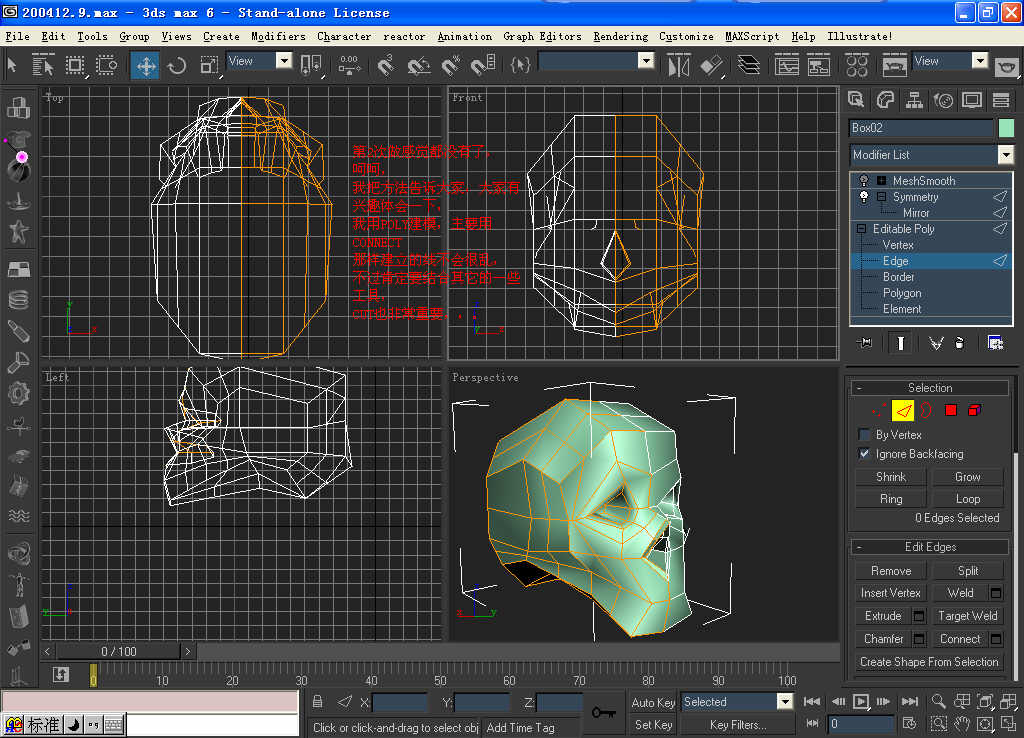Click the Quick Render teapot icon

tap(1006, 66)
